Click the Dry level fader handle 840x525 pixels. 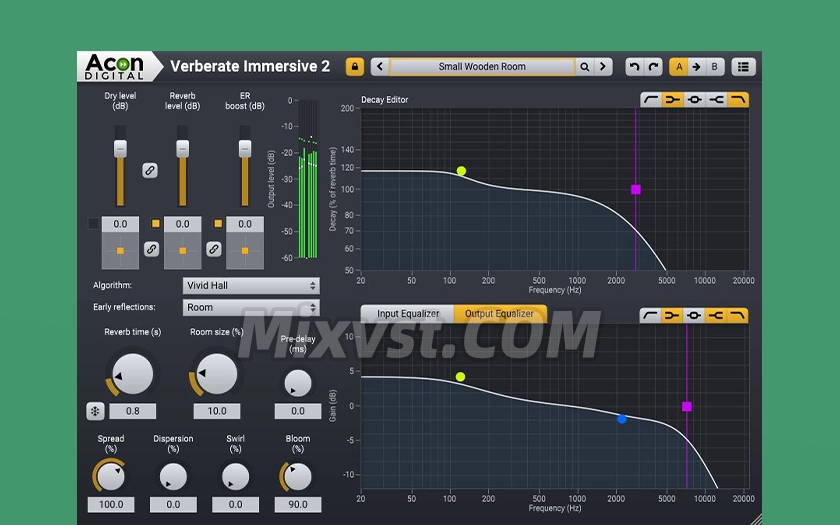[121, 148]
